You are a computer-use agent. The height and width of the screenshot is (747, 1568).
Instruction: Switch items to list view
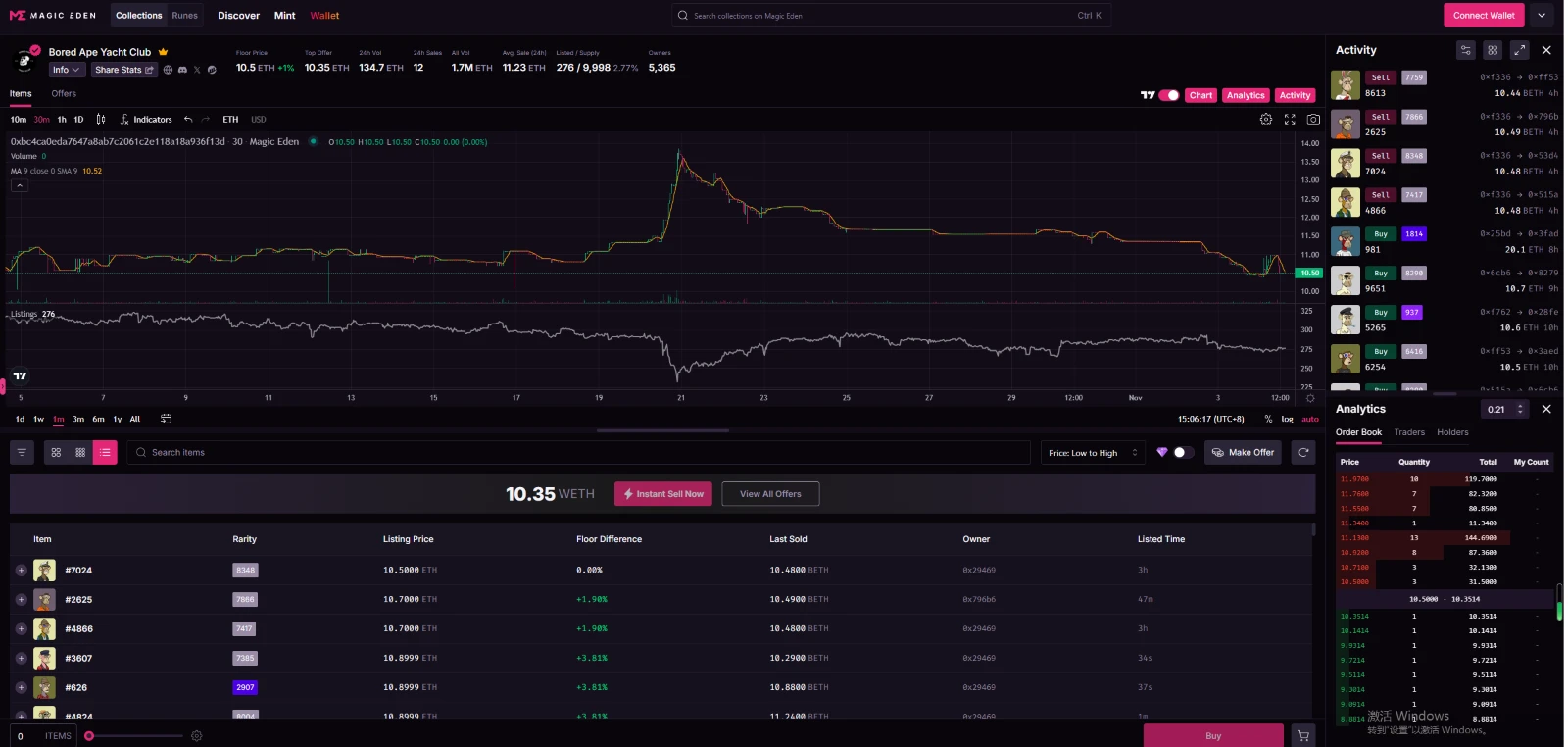point(105,452)
